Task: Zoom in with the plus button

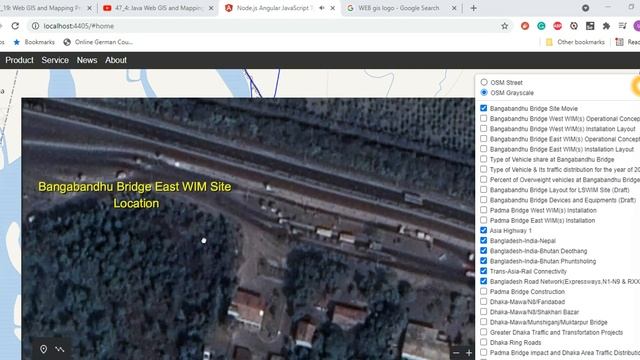Action: pos(469,353)
